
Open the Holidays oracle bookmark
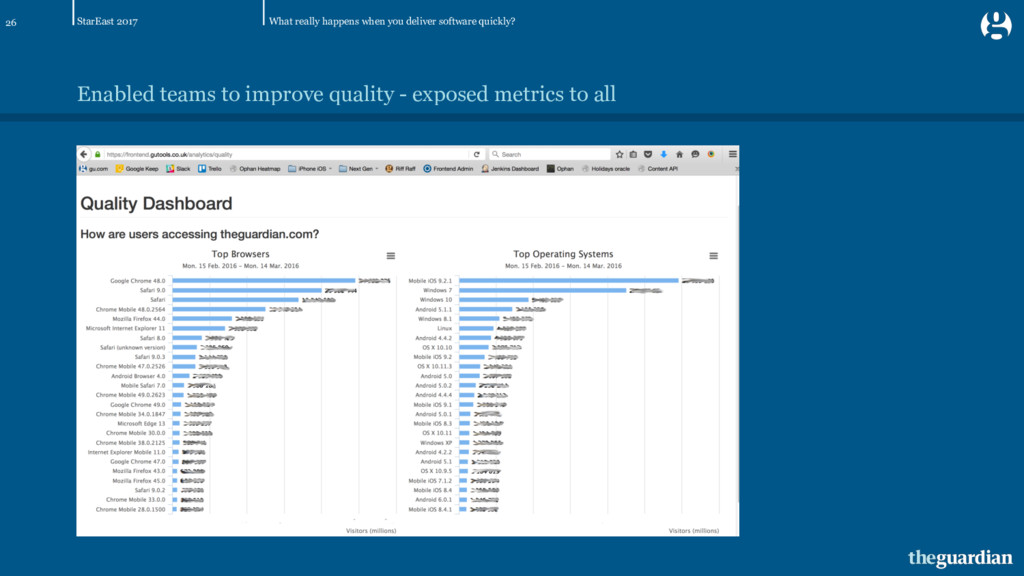[605, 168]
